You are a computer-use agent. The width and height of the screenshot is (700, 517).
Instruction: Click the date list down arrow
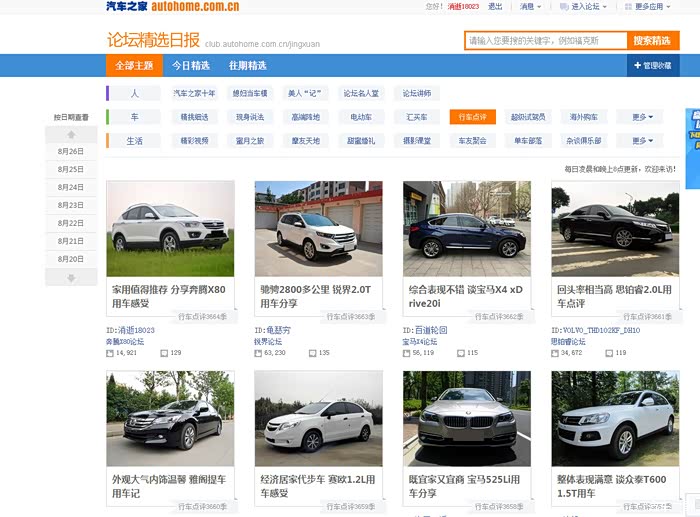point(71,277)
